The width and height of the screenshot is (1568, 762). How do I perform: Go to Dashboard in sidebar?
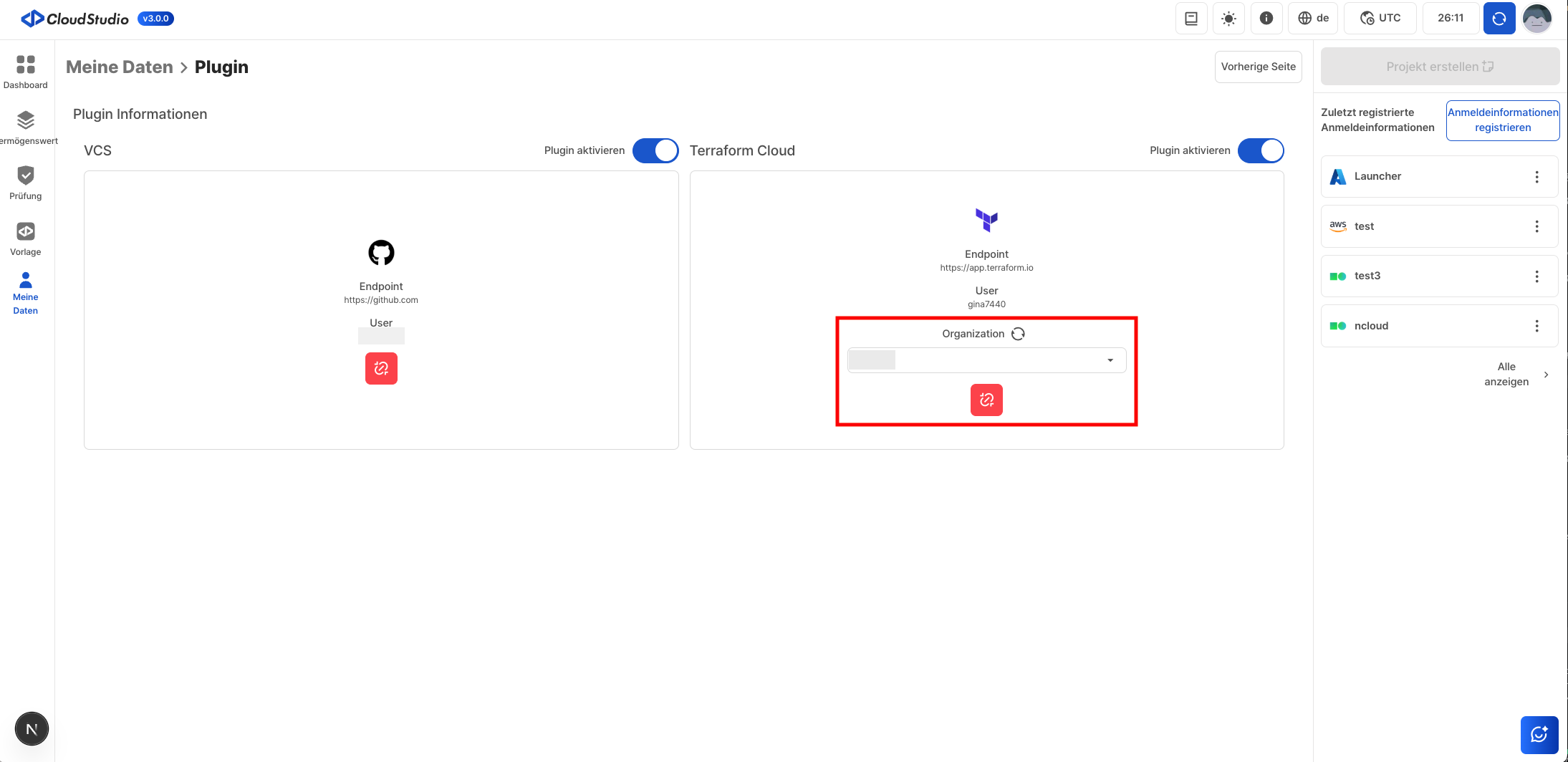click(x=26, y=72)
